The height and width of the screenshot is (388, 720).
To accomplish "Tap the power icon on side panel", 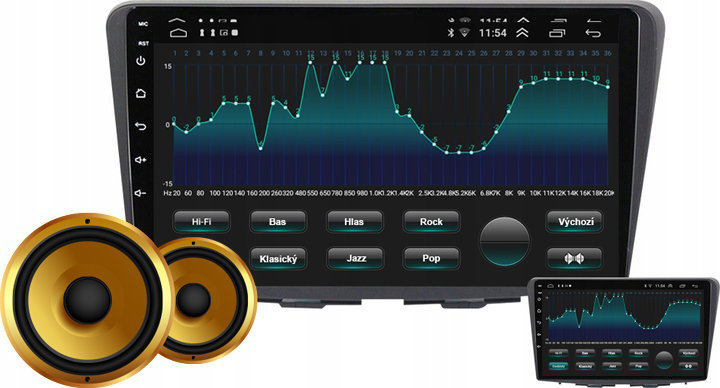I will point(141,61).
